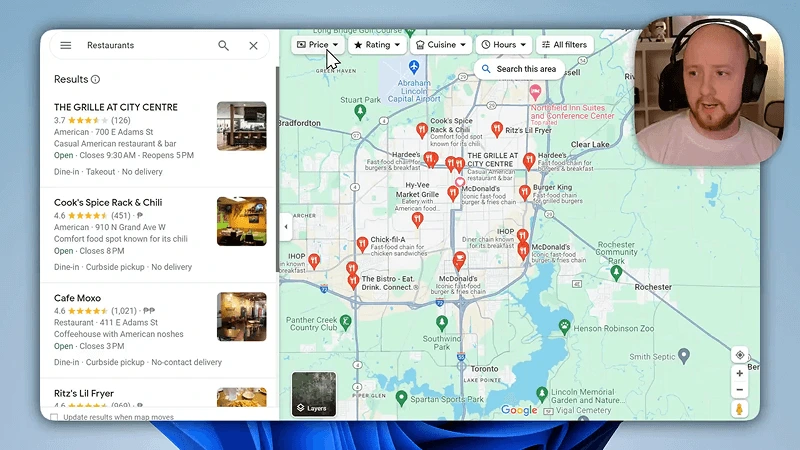Click the Bradfordton map label
The width and height of the screenshot is (800, 450).
click(300, 123)
